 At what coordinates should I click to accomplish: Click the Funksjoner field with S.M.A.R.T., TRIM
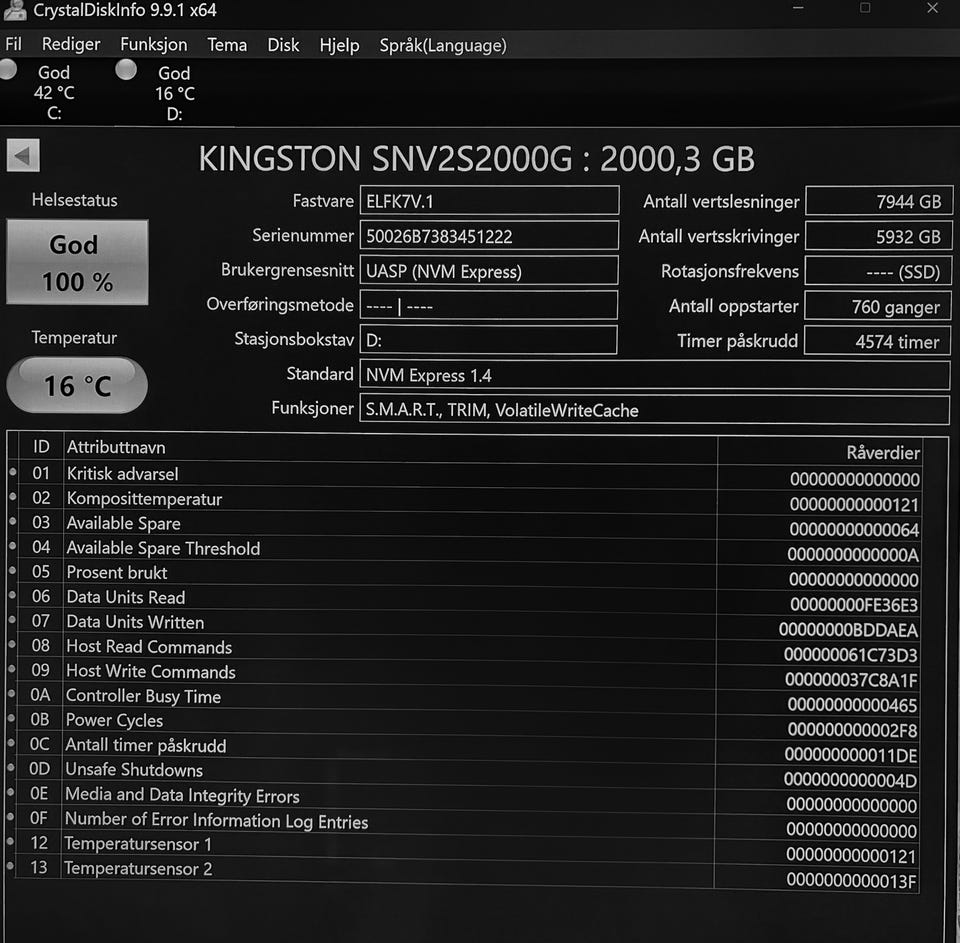654,410
